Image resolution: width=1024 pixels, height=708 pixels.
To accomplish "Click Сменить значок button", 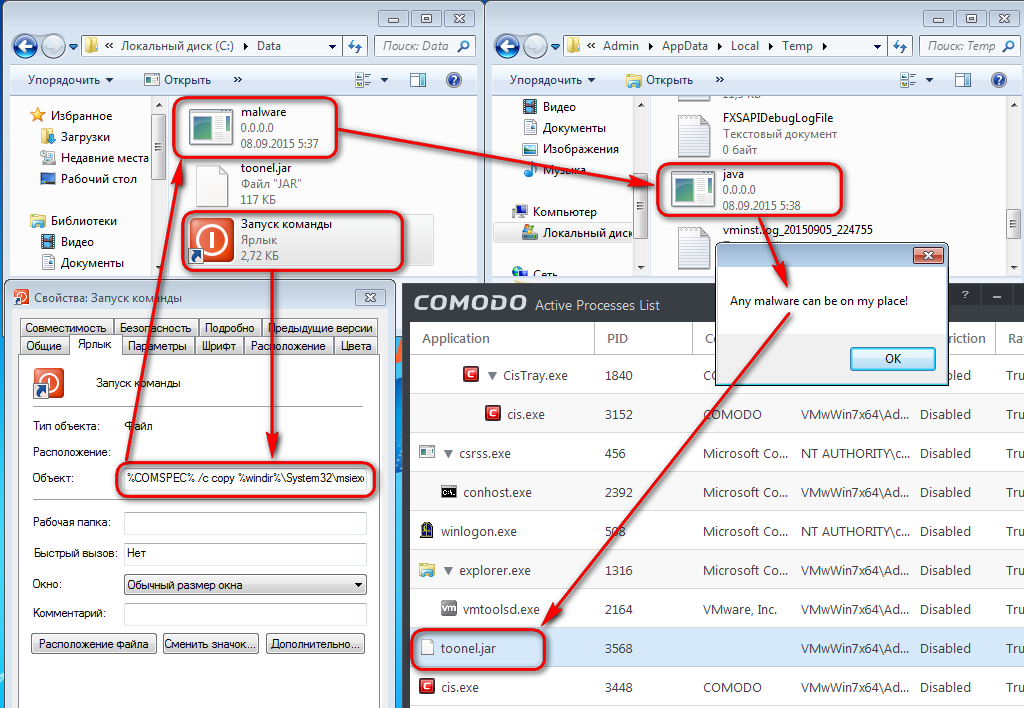I will 210,643.
